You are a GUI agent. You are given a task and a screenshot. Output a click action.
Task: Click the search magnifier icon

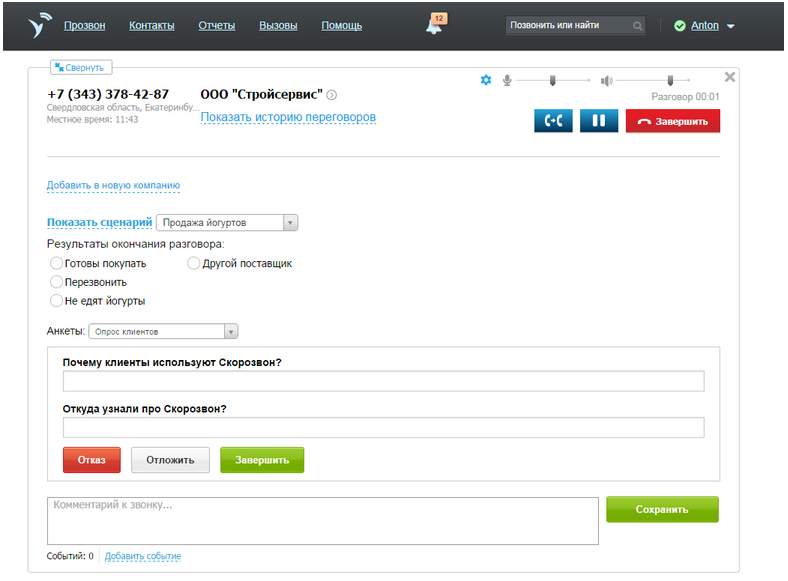[637, 26]
